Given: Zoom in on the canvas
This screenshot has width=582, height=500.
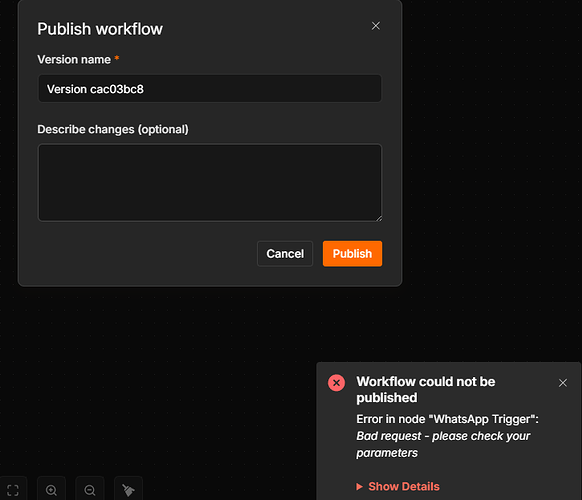Looking at the screenshot, I should [x=51, y=490].
